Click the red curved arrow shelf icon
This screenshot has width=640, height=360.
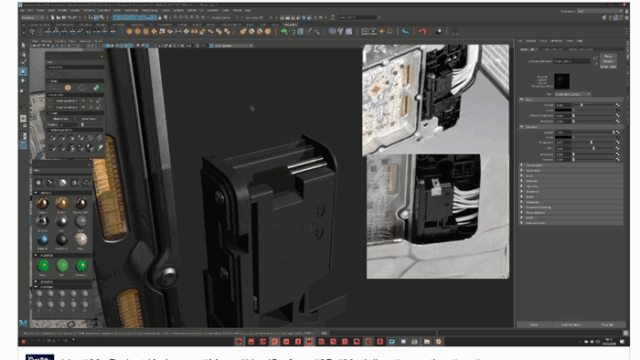pyautogui.click(x=422, y=31)
